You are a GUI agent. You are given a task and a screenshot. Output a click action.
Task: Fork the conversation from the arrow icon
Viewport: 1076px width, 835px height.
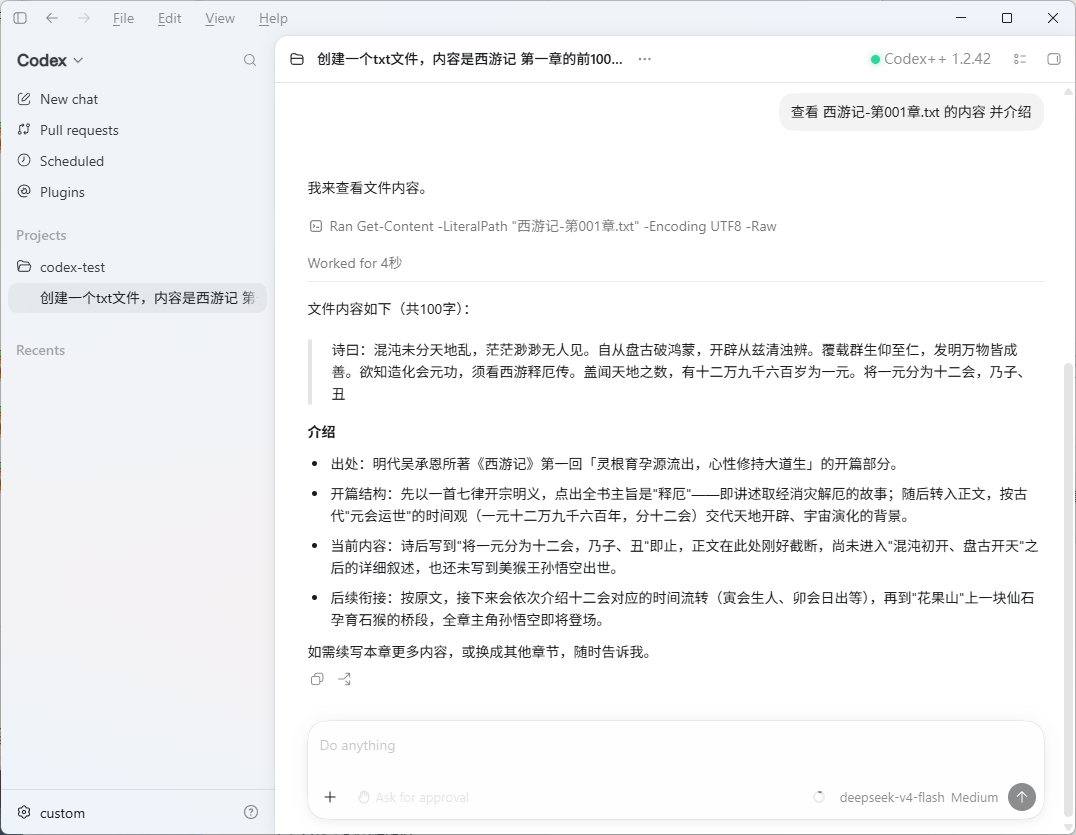click(344, 679)
